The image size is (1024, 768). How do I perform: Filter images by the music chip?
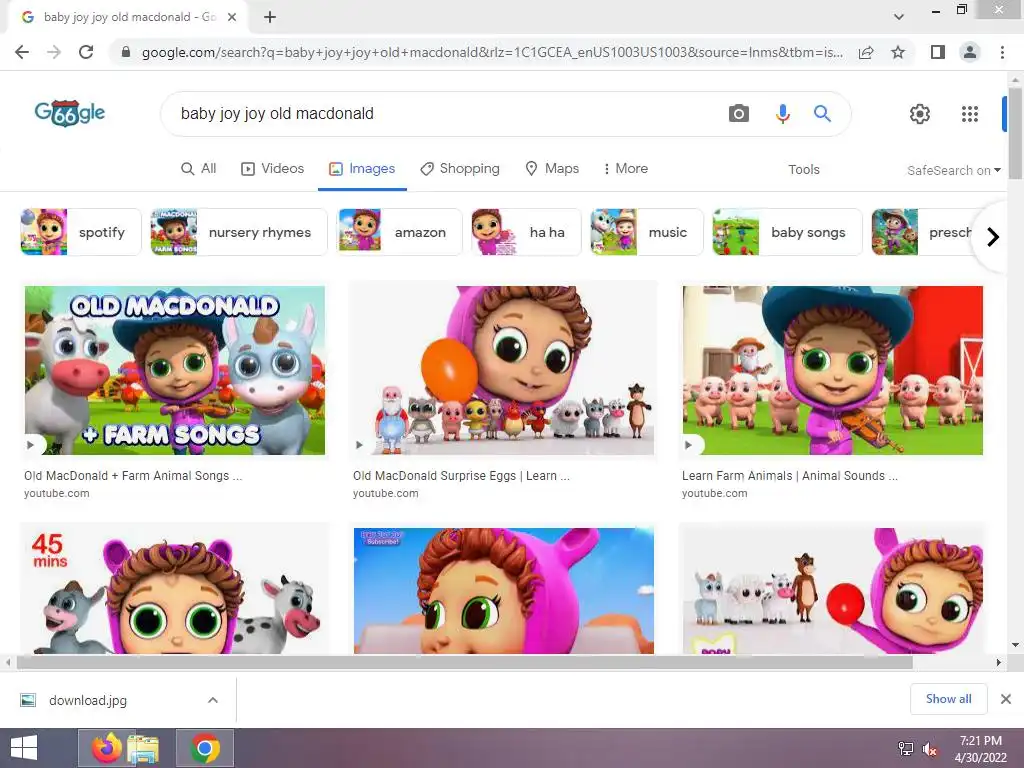[647, 232]
